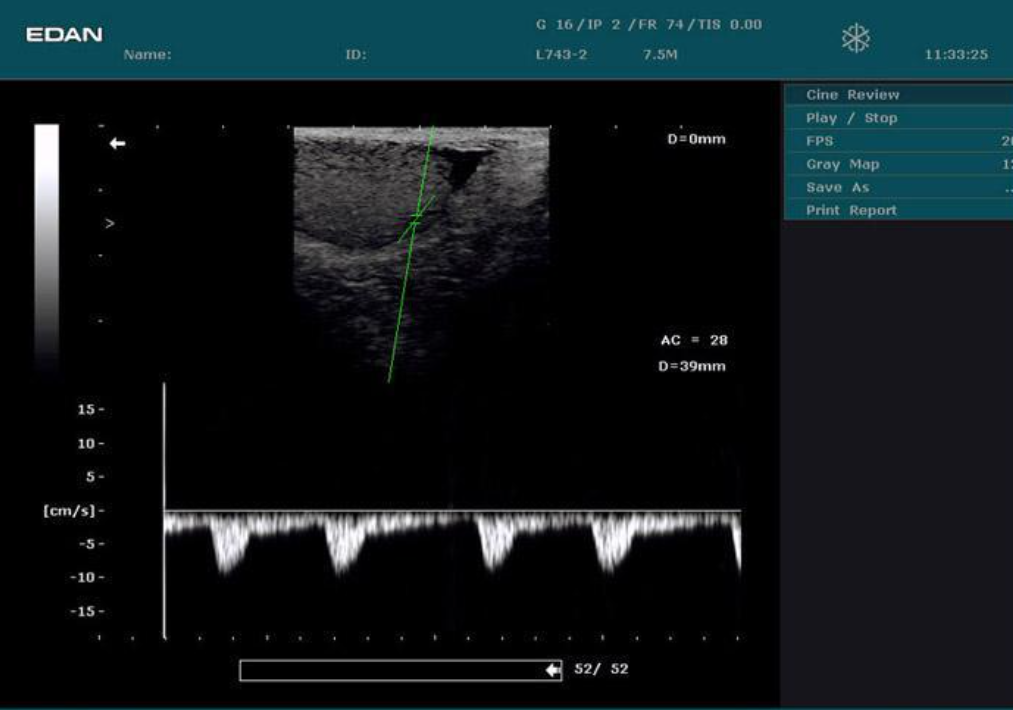Click the '15' velocity scale label
This screenshot has width=1013, height=710.
[86, 410]
